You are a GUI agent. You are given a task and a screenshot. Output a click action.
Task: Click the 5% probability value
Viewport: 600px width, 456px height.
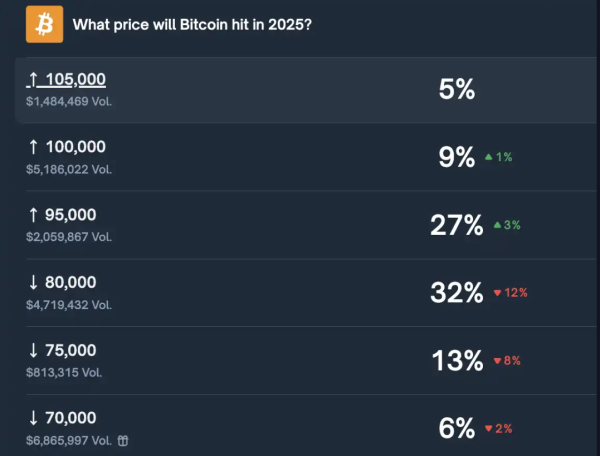click(456, 89)
